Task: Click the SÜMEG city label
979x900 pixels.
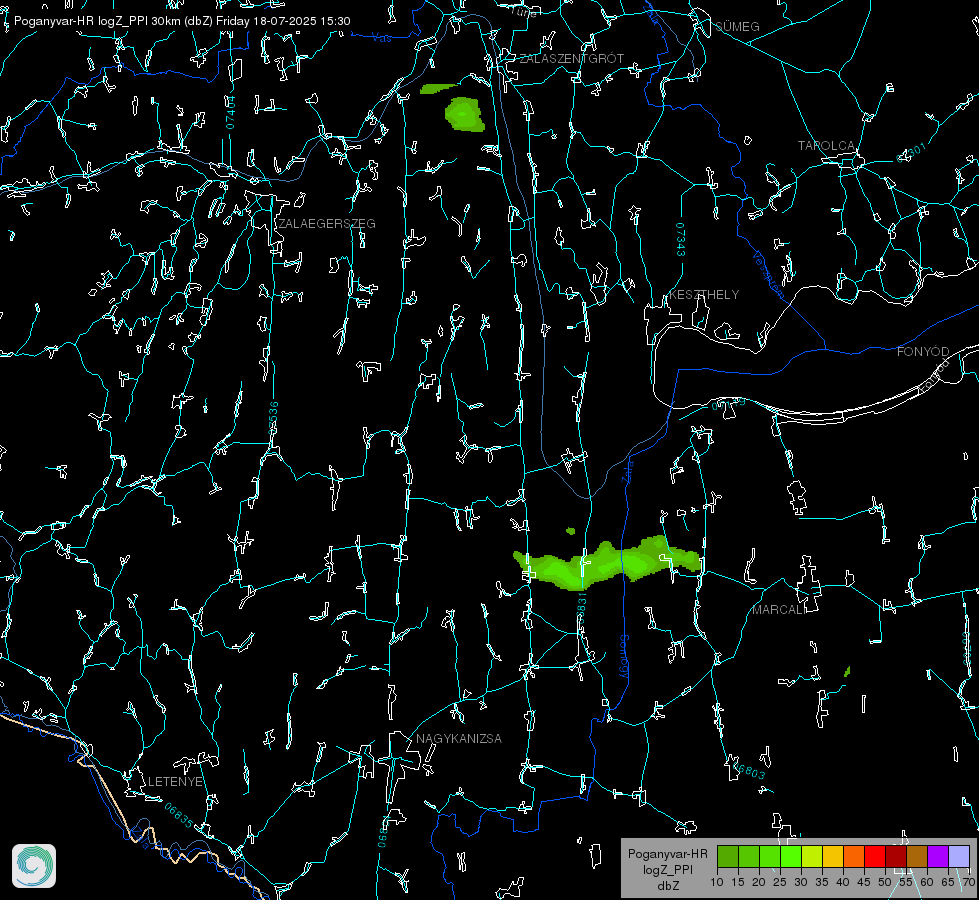Action: tap(737, 27)
